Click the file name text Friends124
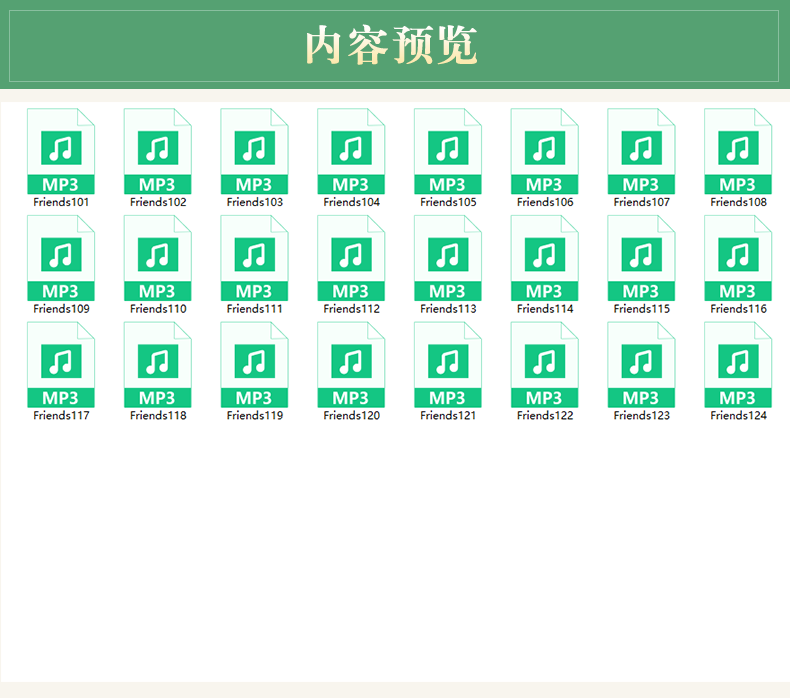 click(x=738, y=416)
